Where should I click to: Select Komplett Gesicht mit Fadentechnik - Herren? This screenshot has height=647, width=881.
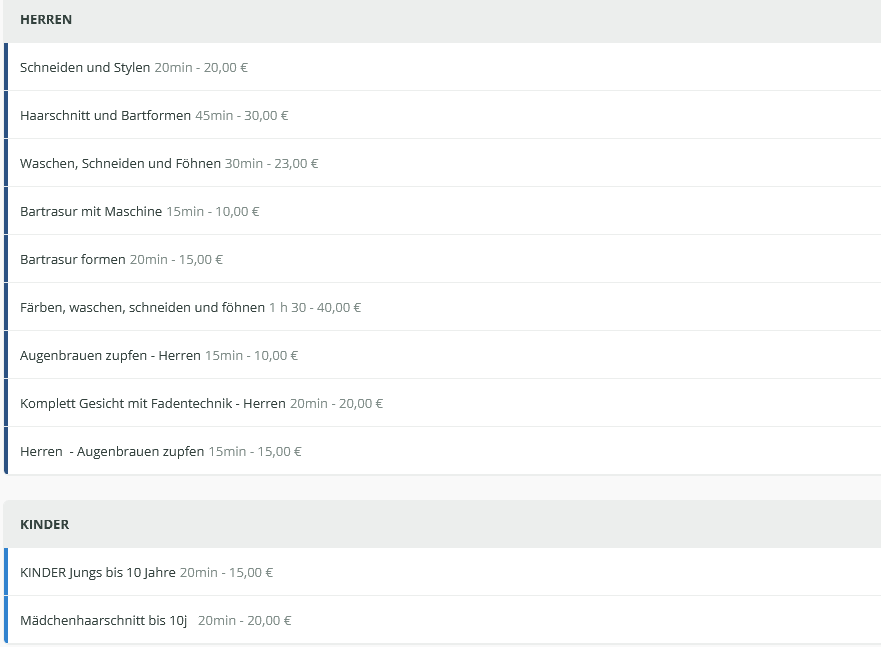point(153,404)
